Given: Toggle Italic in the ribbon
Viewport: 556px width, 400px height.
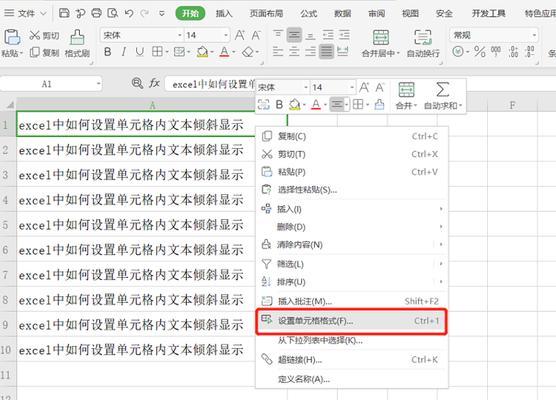Looking at the screenshot, I should tap(123, 52).
